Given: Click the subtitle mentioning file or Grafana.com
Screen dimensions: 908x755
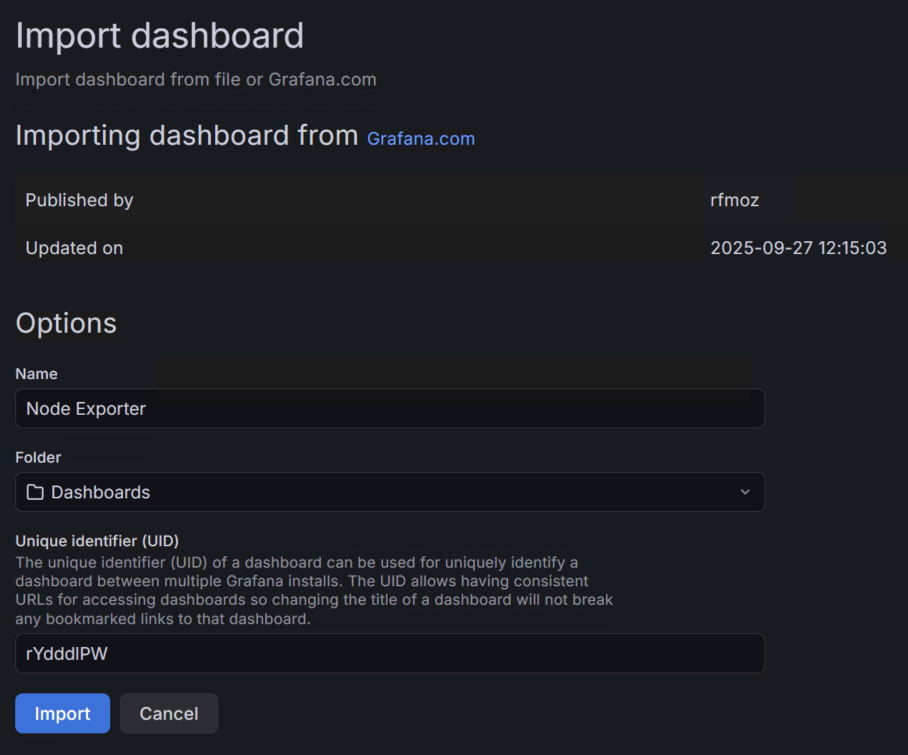Looking at the screenshot, I should [x=196, y=79].
